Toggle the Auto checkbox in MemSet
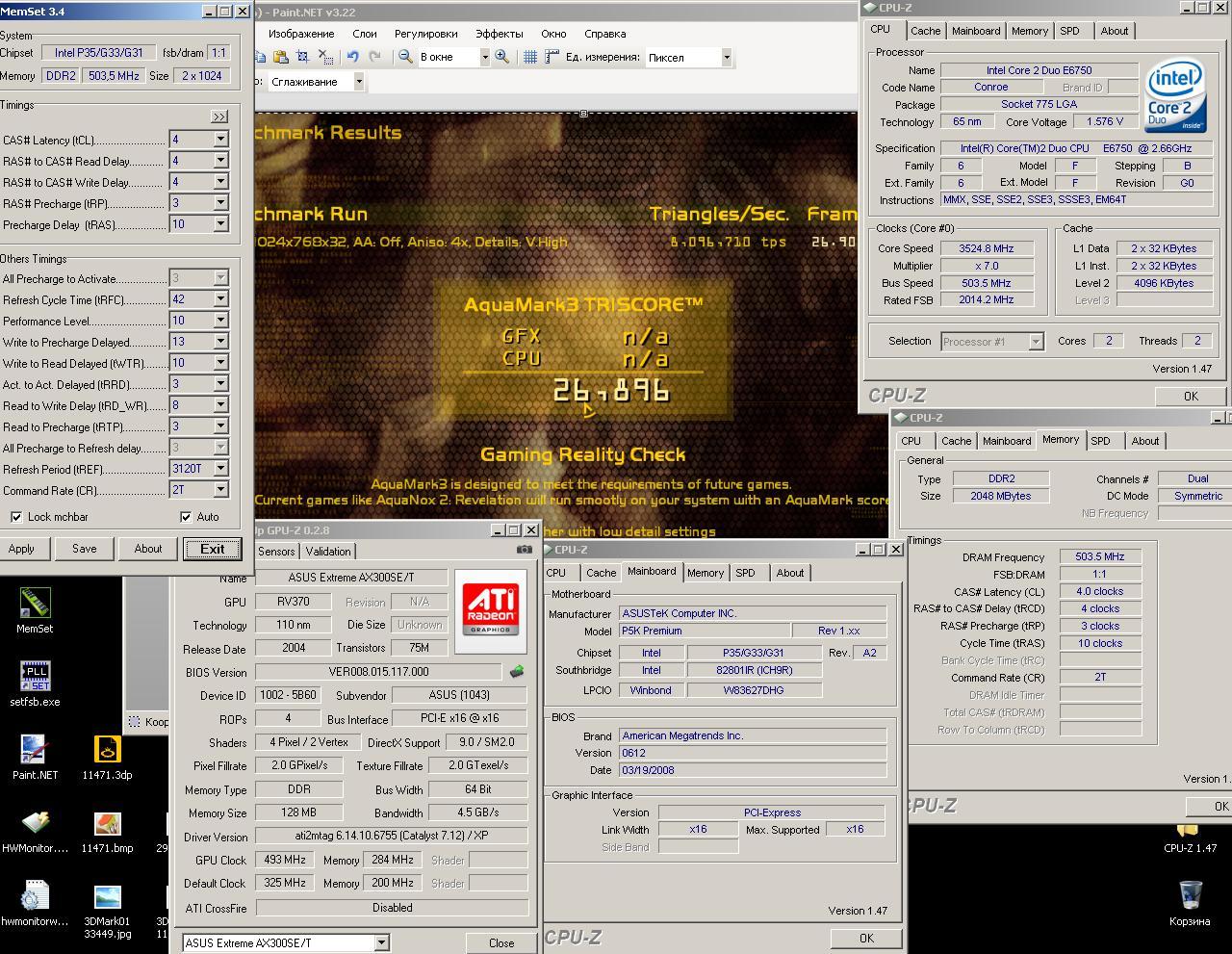 (x=186, y=517)
